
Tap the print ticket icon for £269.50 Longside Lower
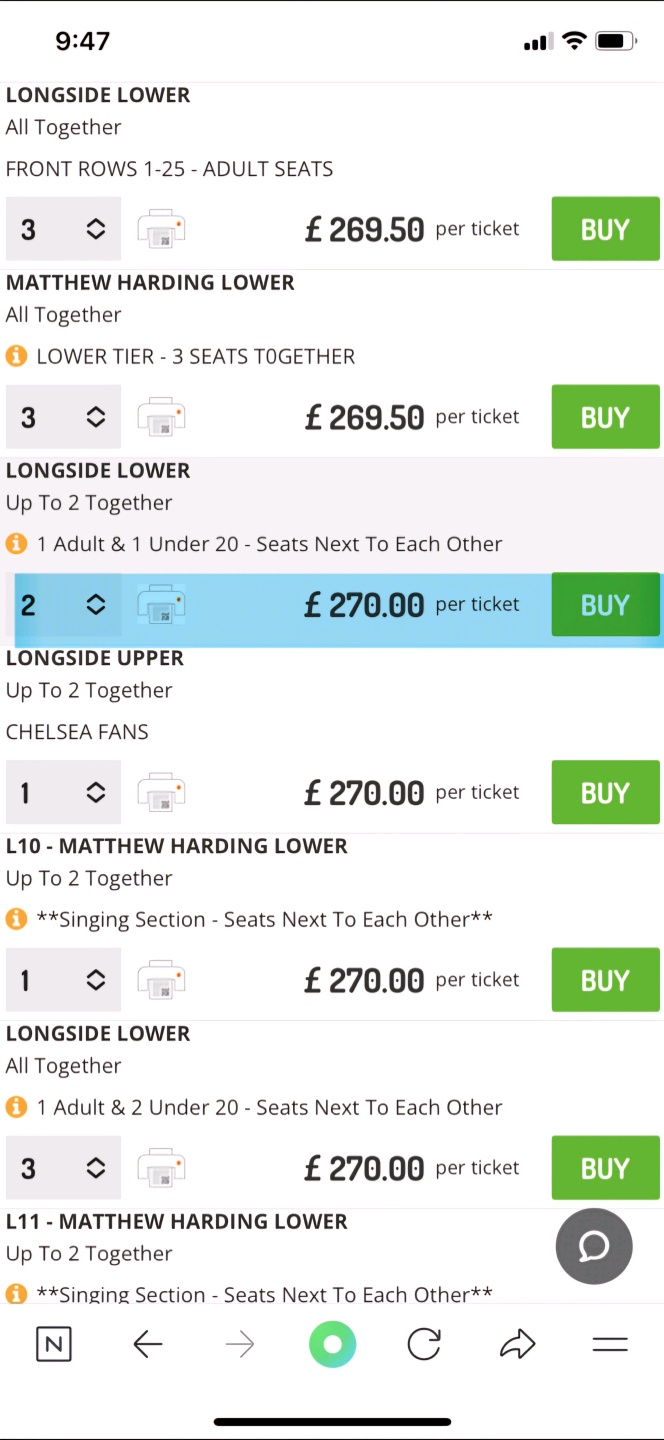161,229
